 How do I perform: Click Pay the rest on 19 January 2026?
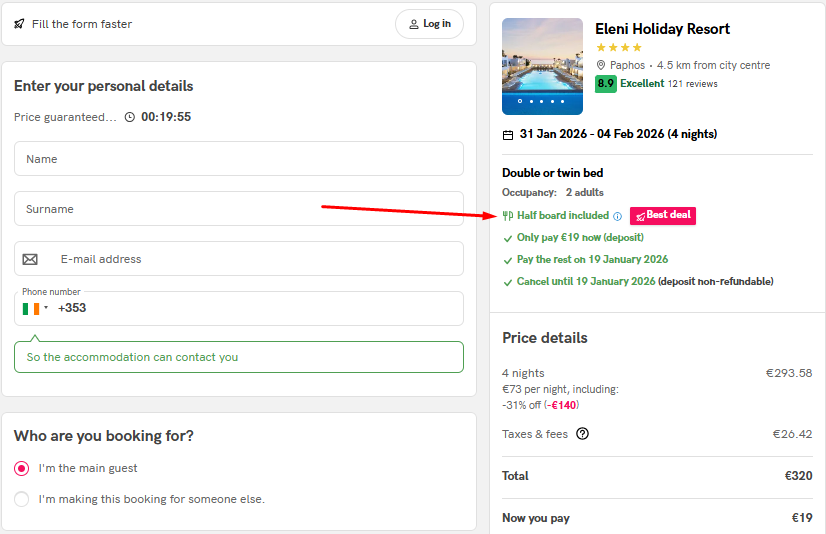pos(592,260)
